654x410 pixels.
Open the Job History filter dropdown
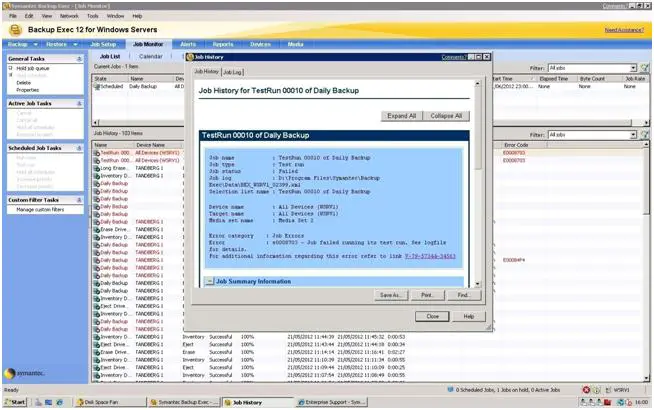631,134
